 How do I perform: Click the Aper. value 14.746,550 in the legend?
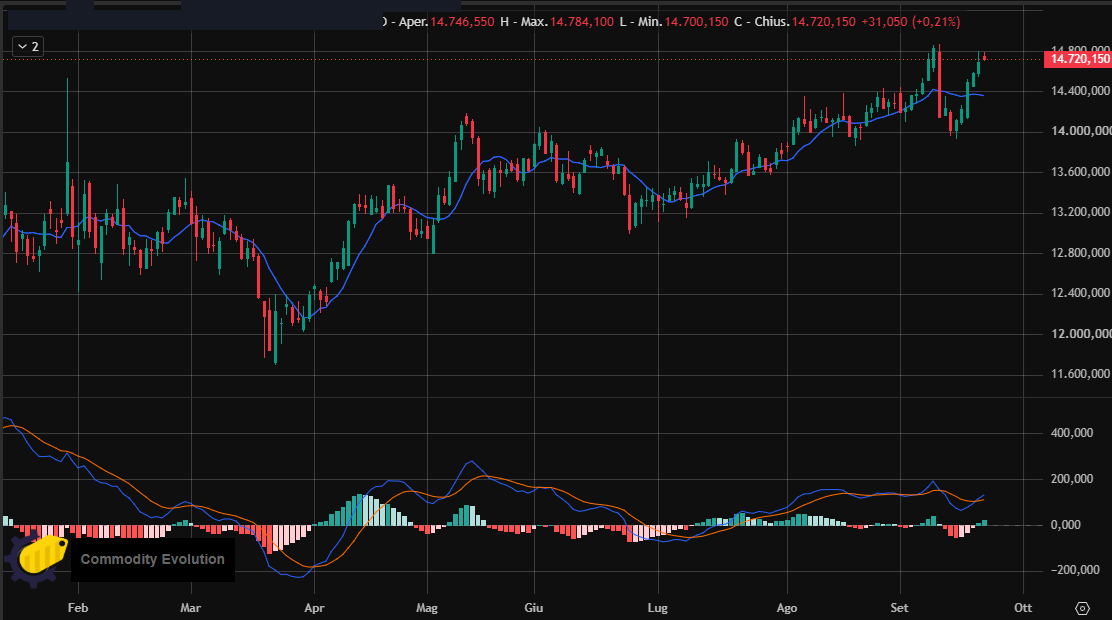click(x=462, y=22)
